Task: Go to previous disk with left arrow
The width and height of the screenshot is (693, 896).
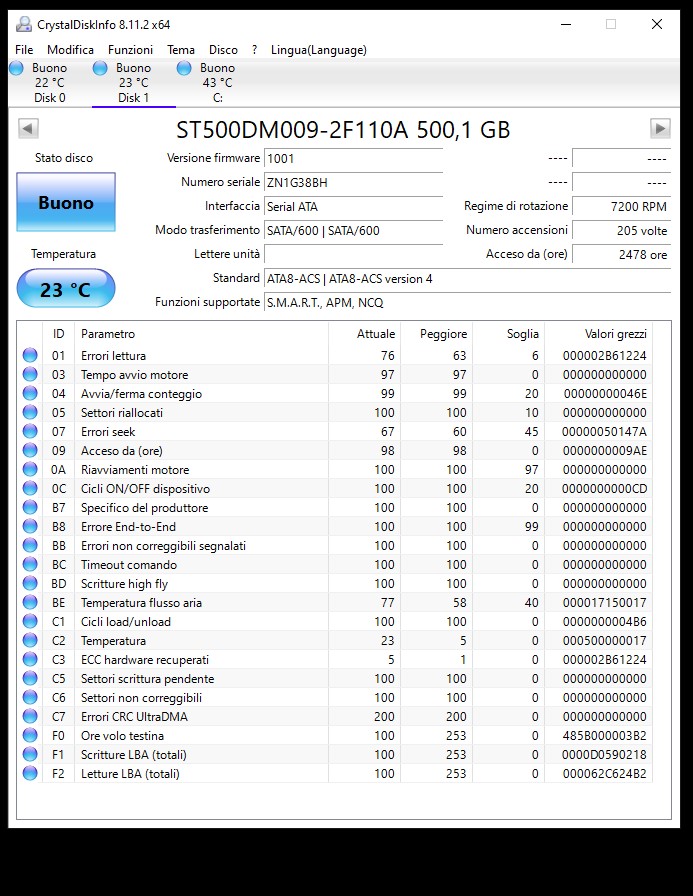Action: (x=28, y=128)
